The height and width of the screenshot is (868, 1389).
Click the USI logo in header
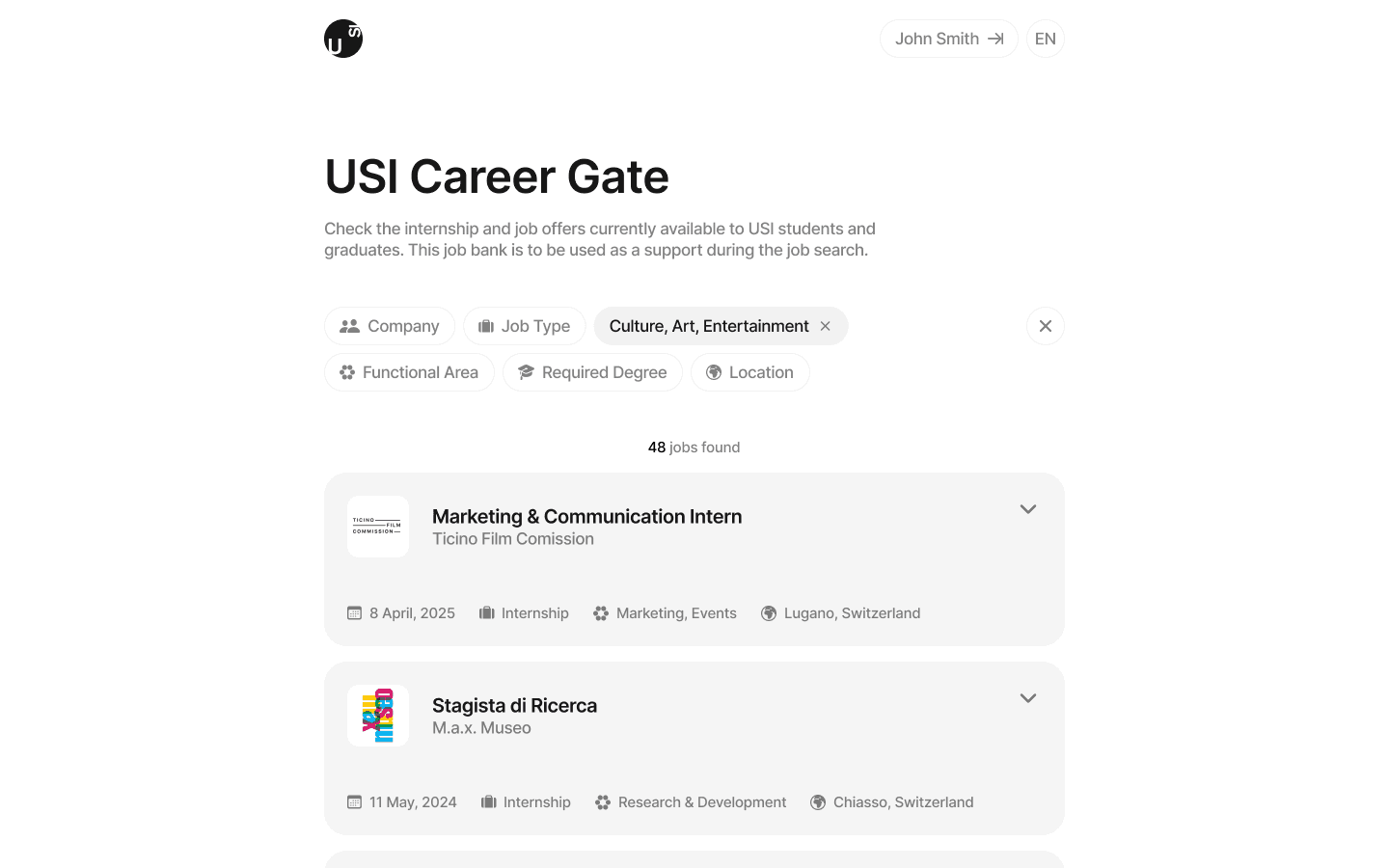(x=343, y=39)
